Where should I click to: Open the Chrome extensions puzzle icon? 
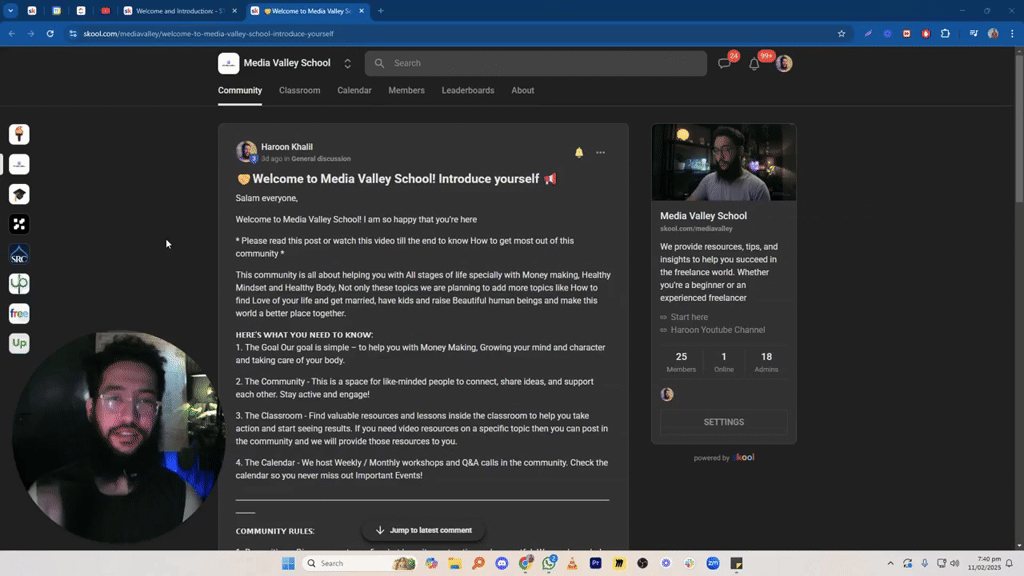pyautogui.click(x=945, y=33)
